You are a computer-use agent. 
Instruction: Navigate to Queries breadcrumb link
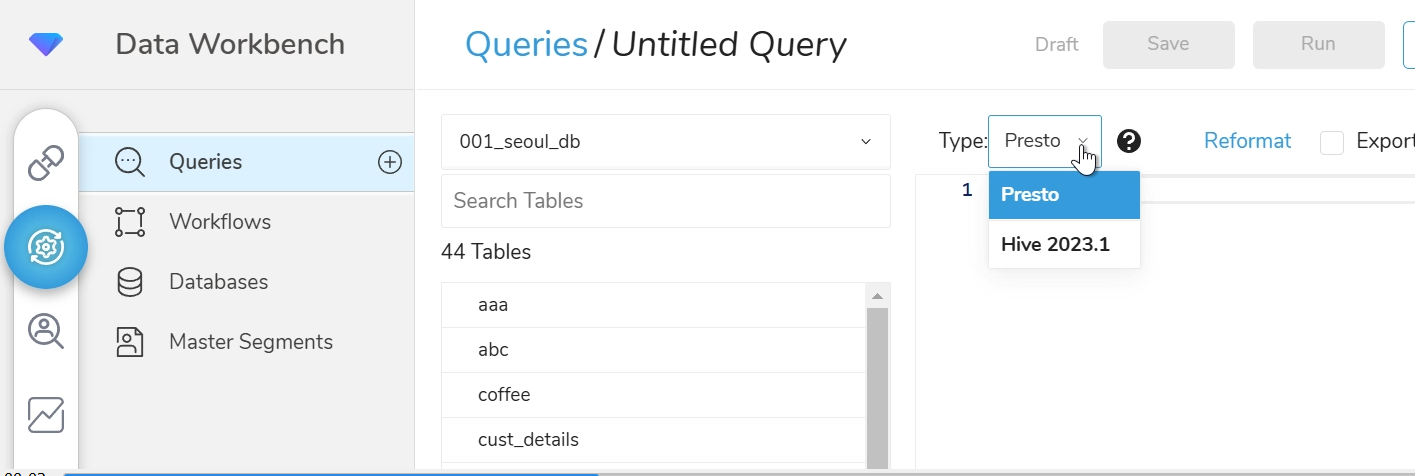point(526,44)
